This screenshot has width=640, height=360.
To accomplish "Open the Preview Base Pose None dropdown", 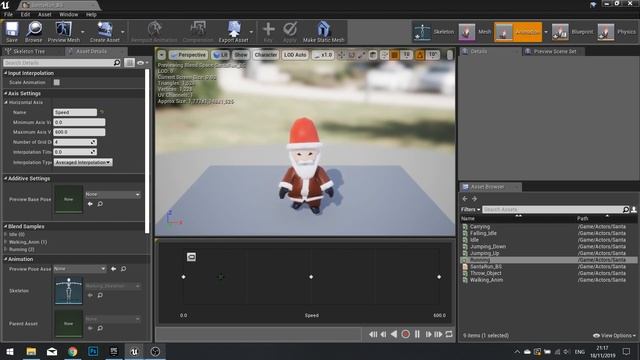I will (113, 194).
